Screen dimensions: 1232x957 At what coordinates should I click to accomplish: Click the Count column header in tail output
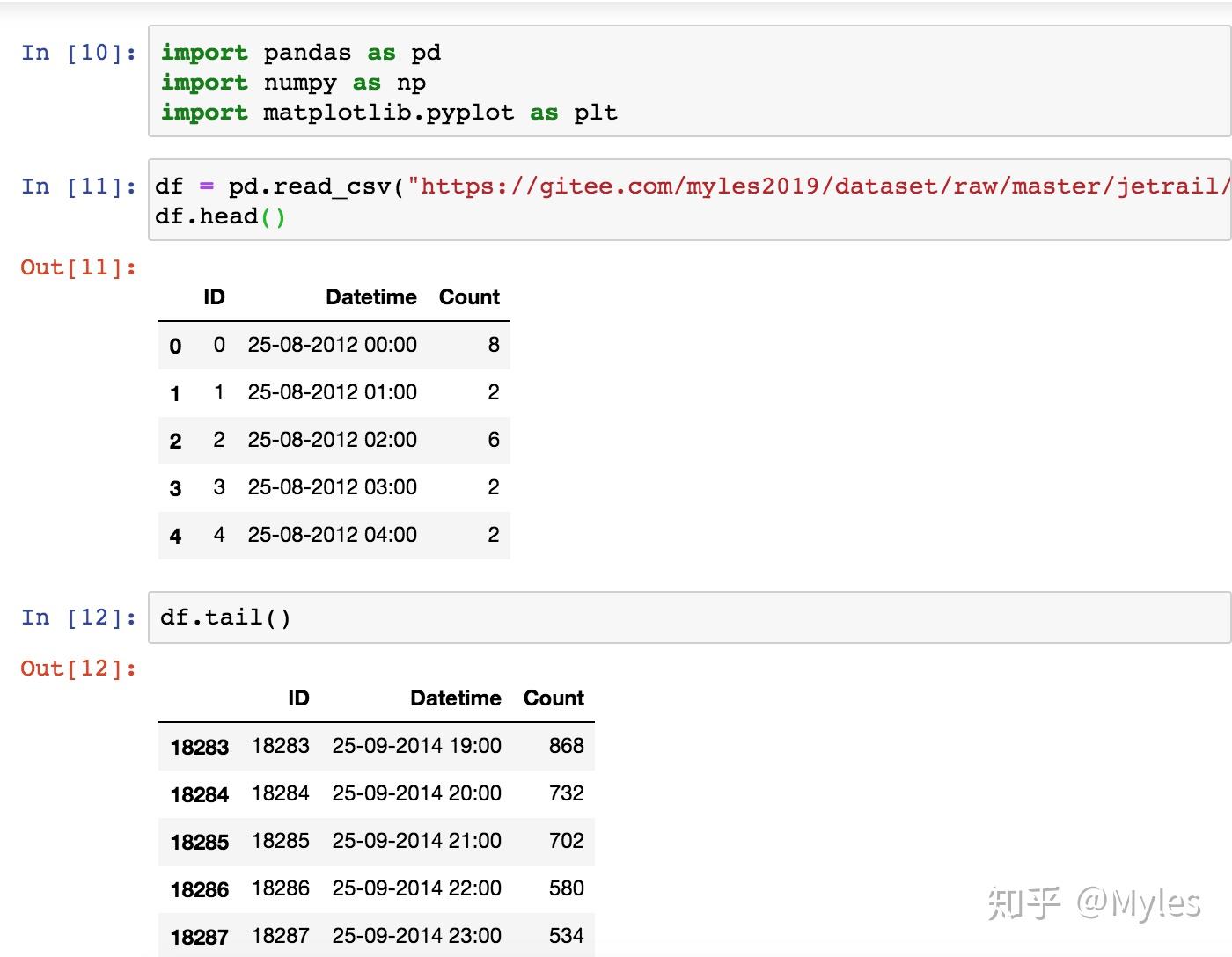tap(554, 698)
